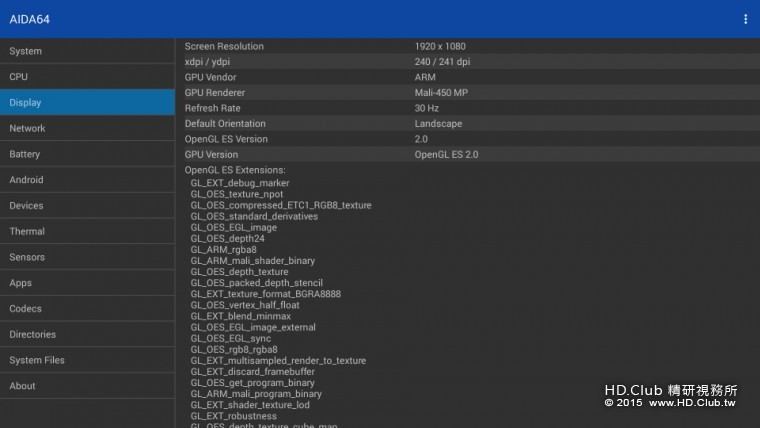Select GL_OES_rgb8_rgba8 entry
The width and height of the screenshot is (760, 428).
point(234,350)
